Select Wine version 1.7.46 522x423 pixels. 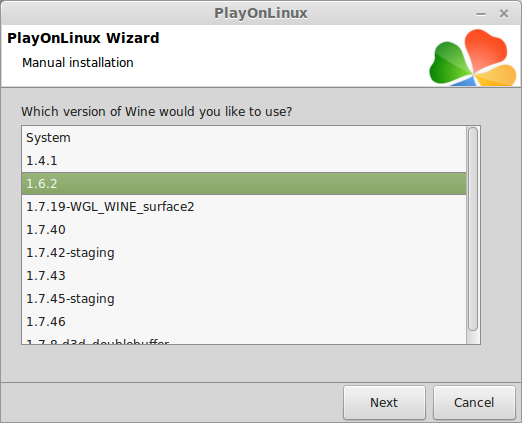click(244, 322)
